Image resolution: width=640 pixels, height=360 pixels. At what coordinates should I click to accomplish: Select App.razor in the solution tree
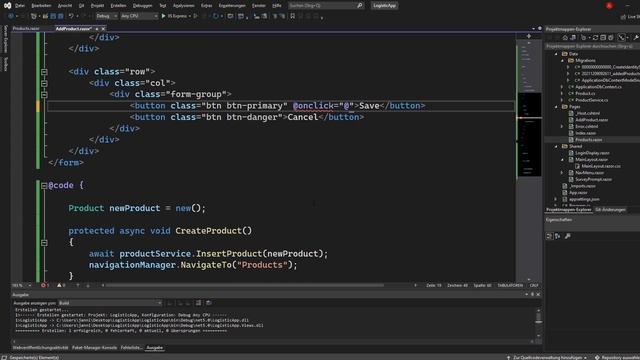[578, 193]
